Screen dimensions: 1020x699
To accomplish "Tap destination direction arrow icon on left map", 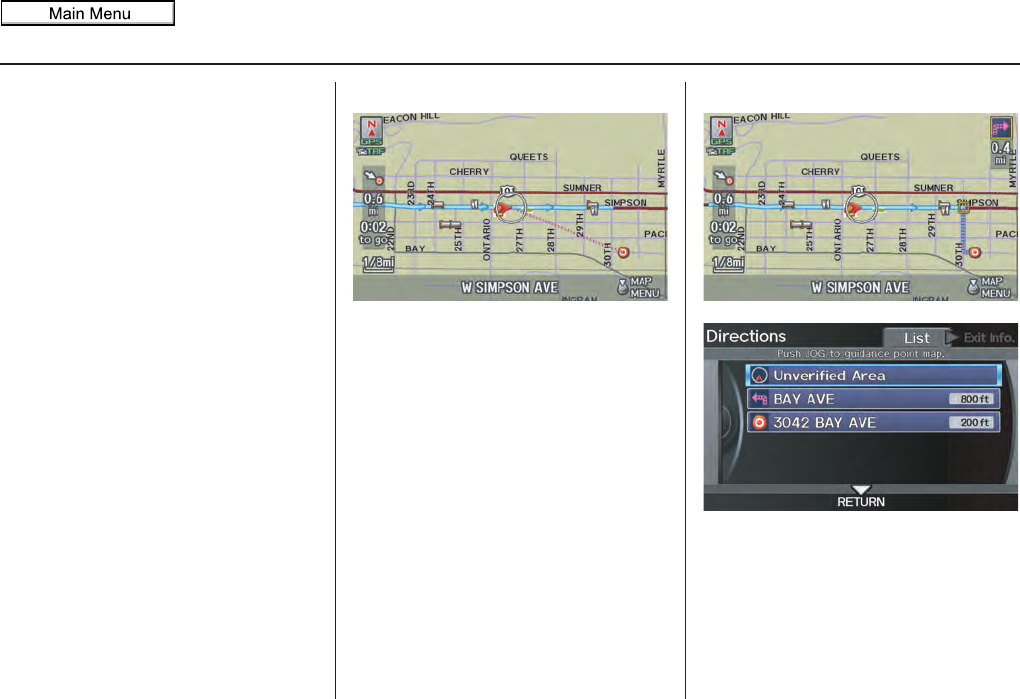I will click(374, 178).
